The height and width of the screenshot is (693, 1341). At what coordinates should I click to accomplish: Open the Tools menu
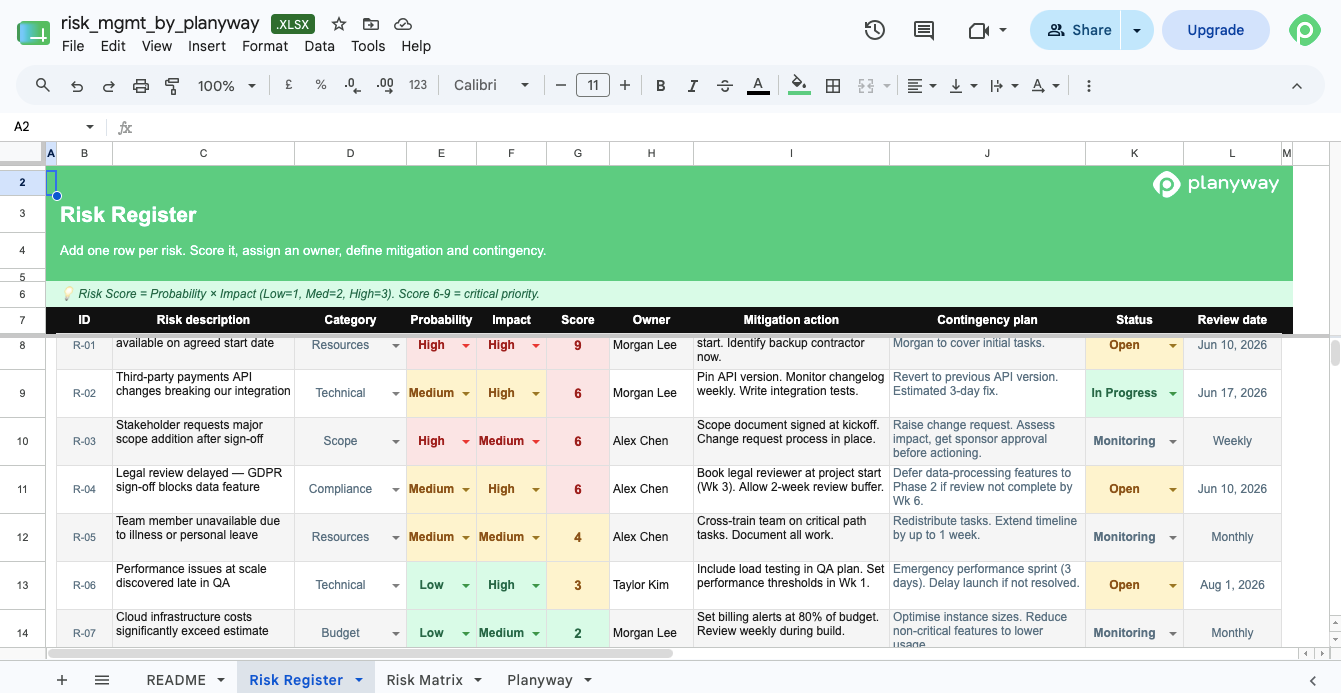[368, 46]
